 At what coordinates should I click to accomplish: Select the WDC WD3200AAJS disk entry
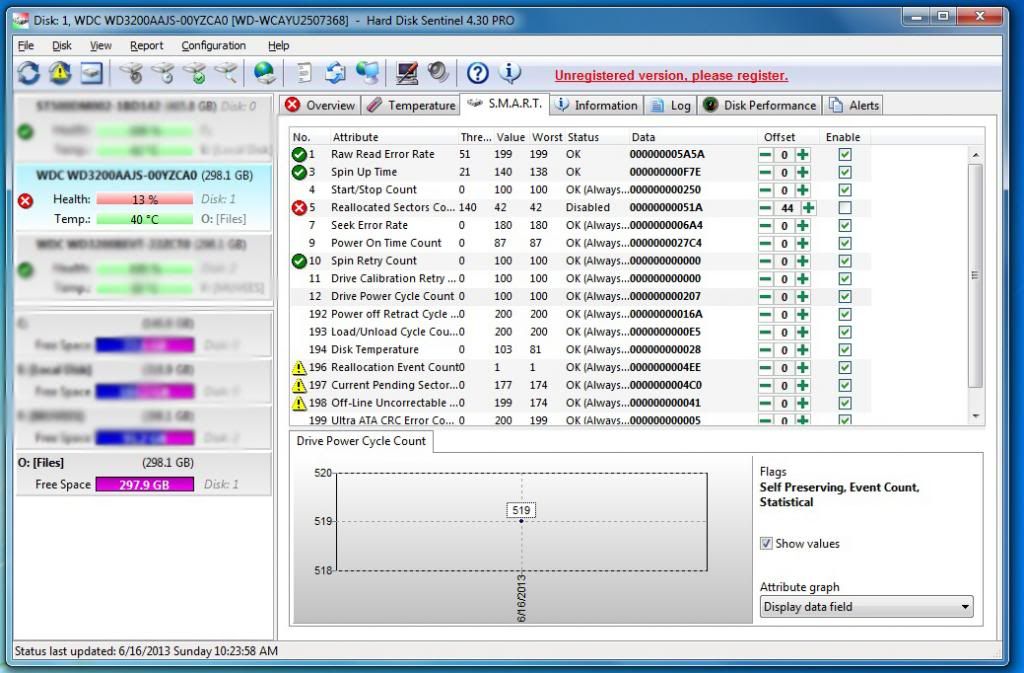tap(144, 175)
